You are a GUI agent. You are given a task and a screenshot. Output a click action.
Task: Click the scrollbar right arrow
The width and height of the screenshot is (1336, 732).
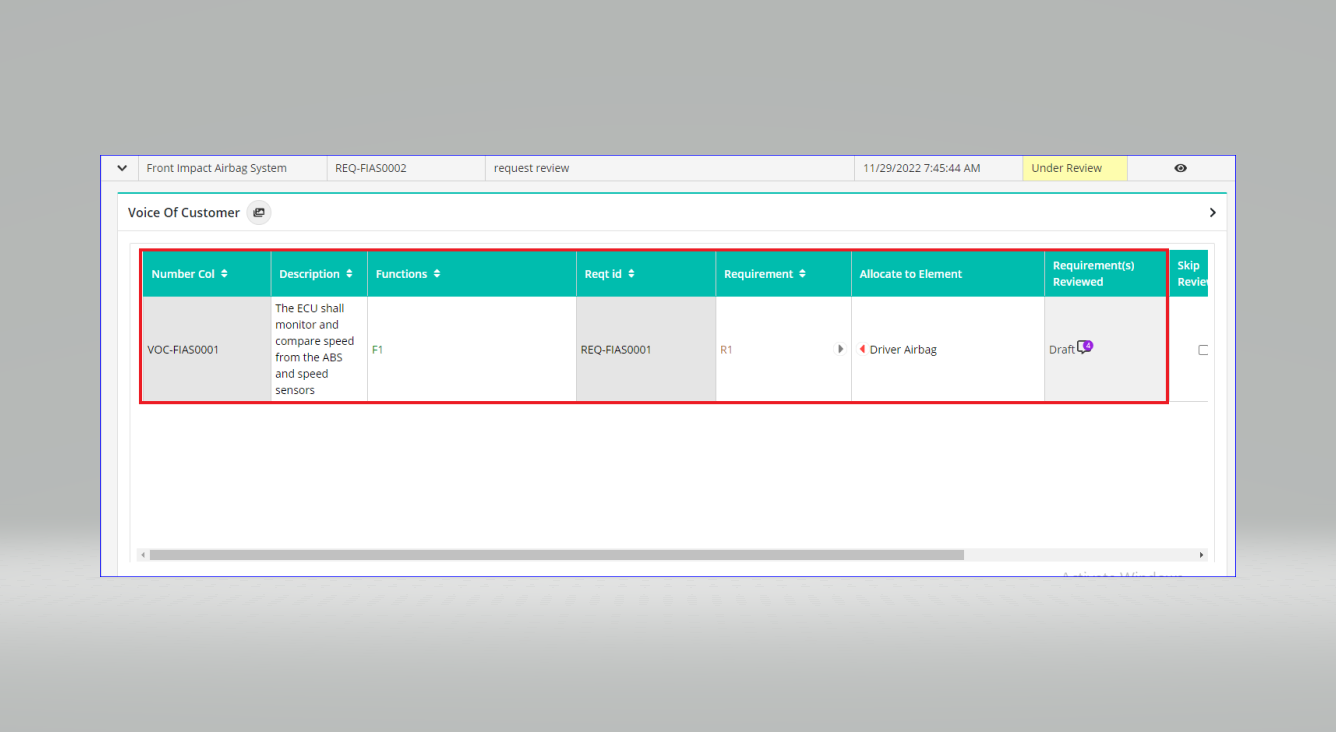(x=1201, y=554)
